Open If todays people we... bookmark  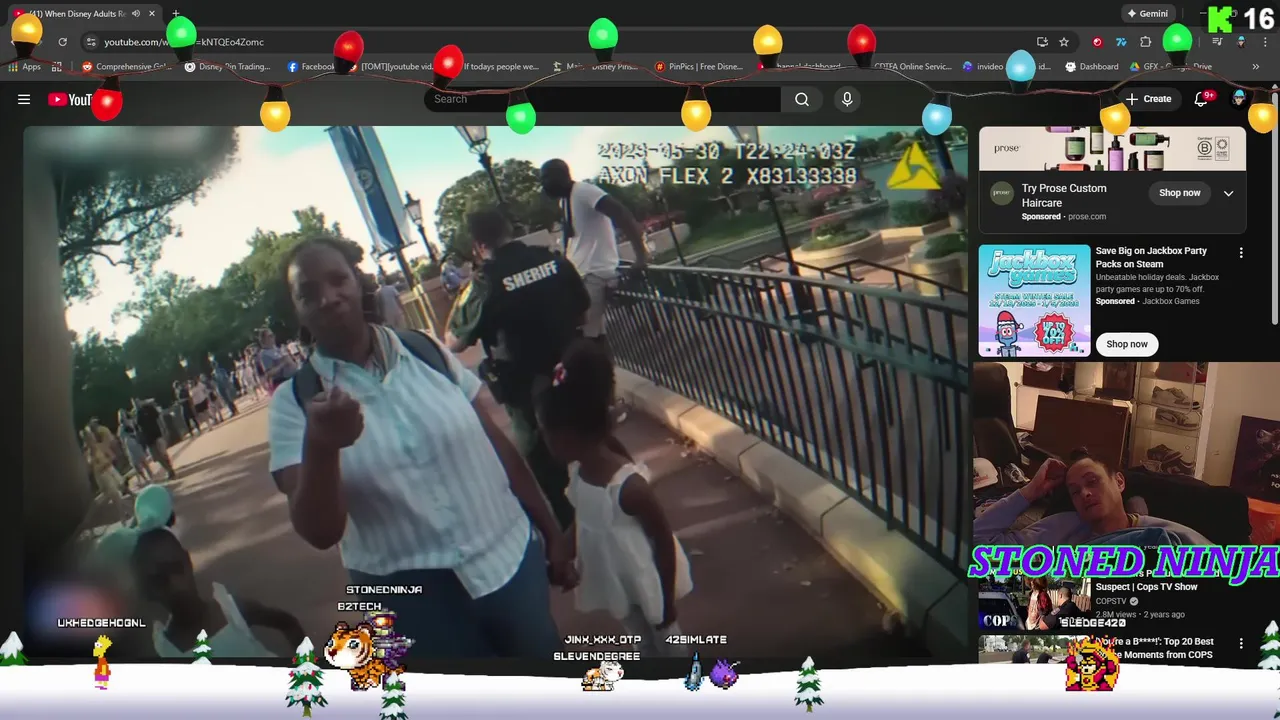coord(494,67)
